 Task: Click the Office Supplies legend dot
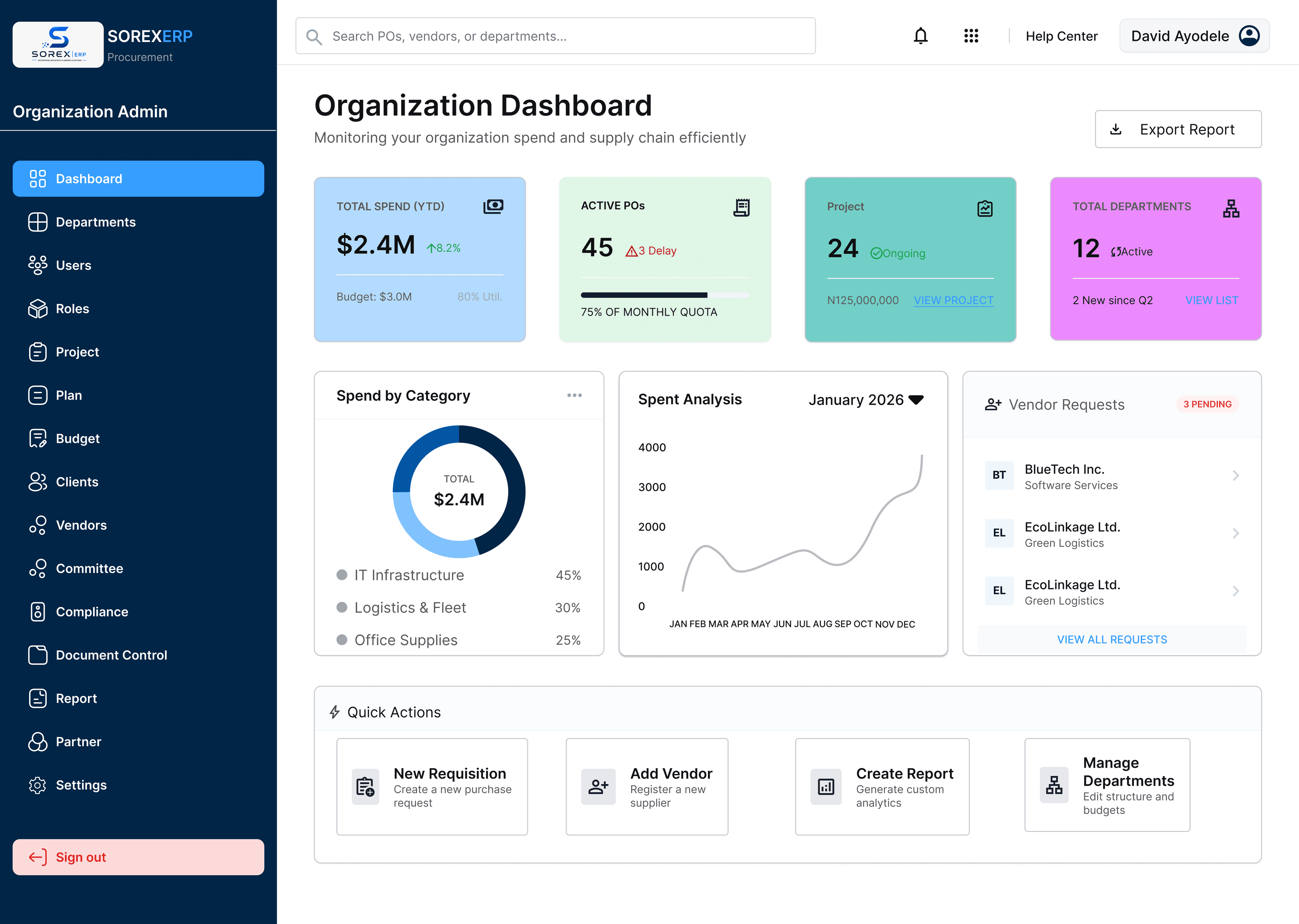[x=341, y=639]
